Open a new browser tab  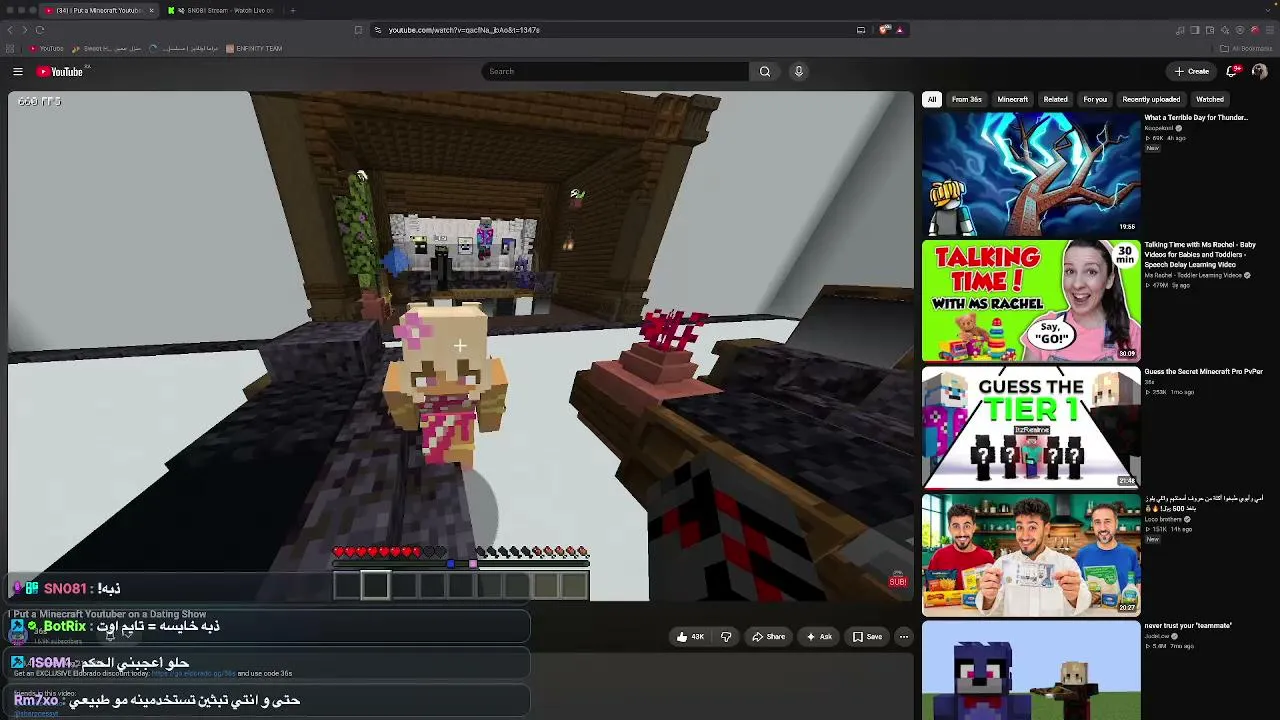click(293, 10)
